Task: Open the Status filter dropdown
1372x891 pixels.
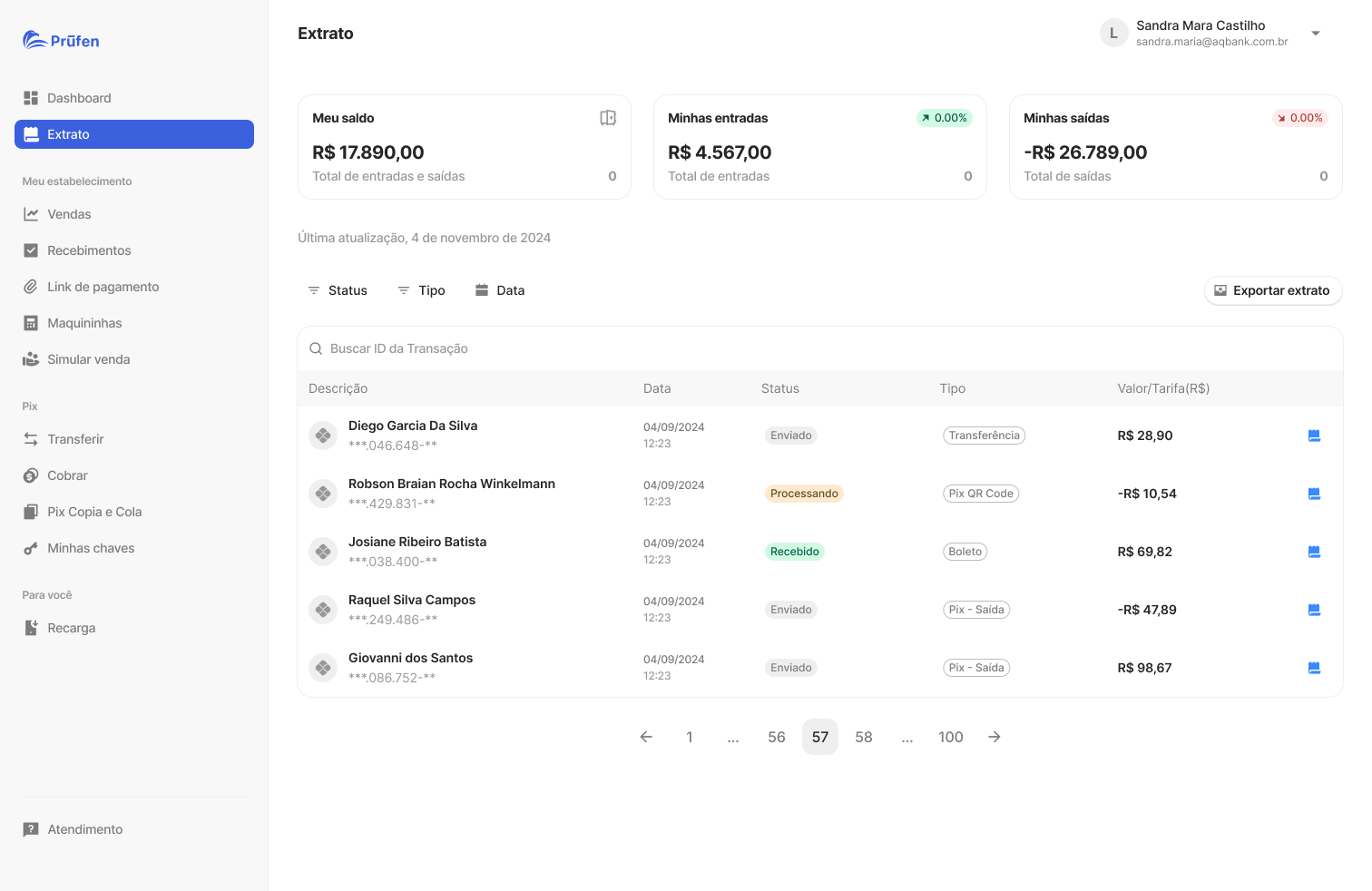Action: pos(338,290)
